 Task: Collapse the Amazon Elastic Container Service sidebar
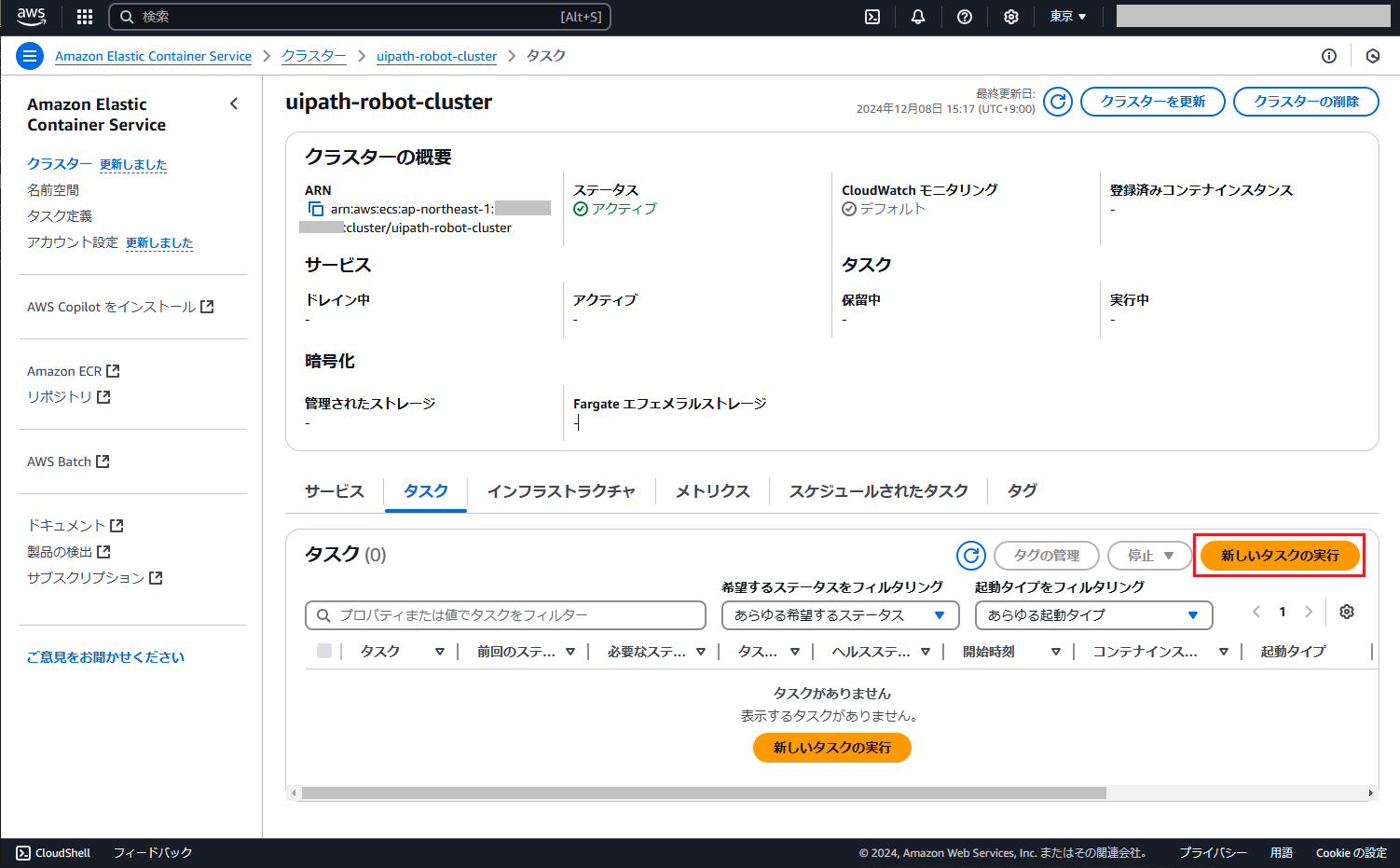(234, 103)
